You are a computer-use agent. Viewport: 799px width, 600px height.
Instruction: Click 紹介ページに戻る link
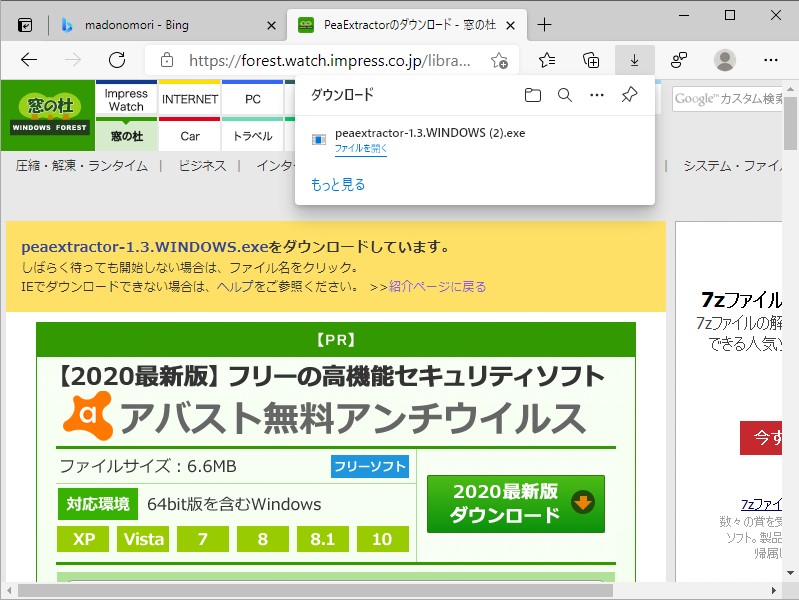click(x=437, y=286)
